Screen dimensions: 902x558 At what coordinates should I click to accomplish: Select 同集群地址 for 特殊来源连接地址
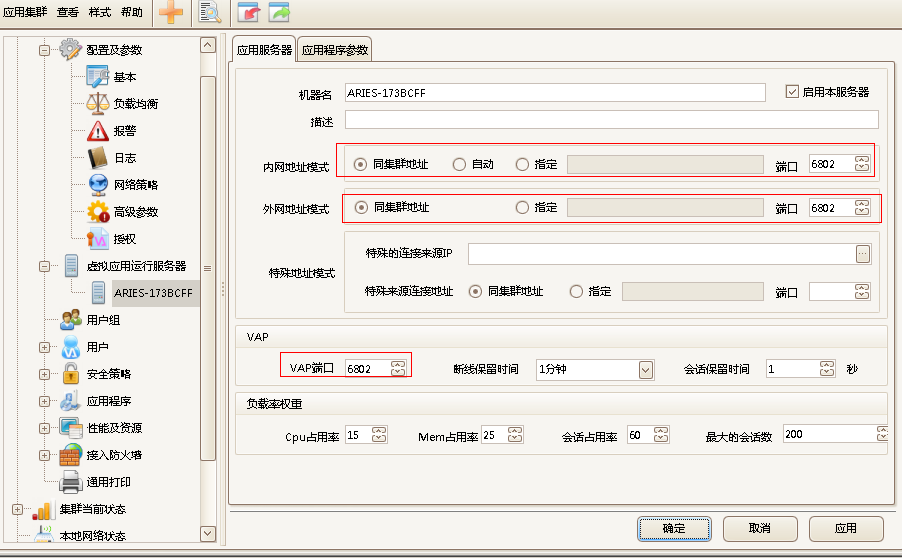click(x=475, y=292)
